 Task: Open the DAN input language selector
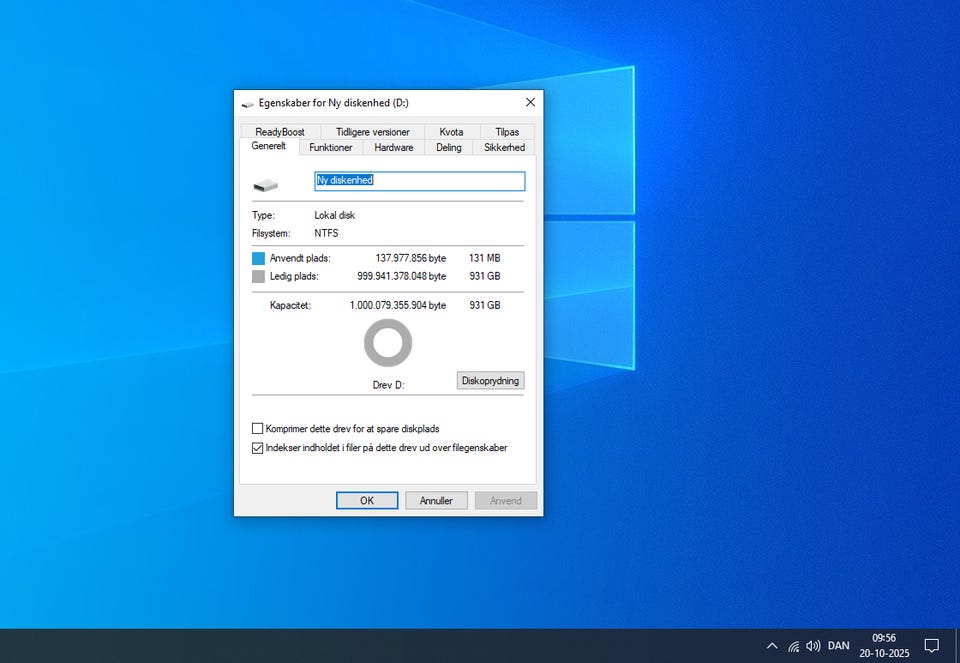click(x=838, y=646)
